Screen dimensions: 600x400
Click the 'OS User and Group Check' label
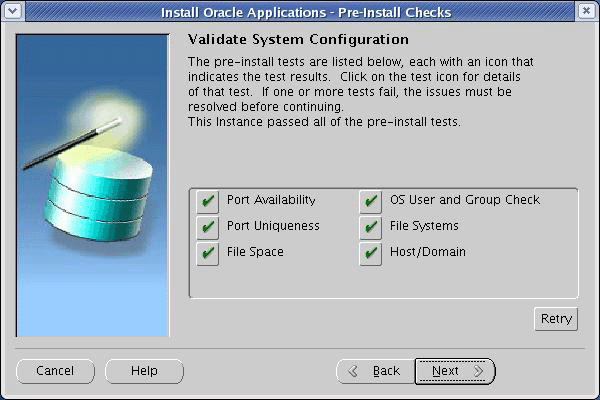465,200
